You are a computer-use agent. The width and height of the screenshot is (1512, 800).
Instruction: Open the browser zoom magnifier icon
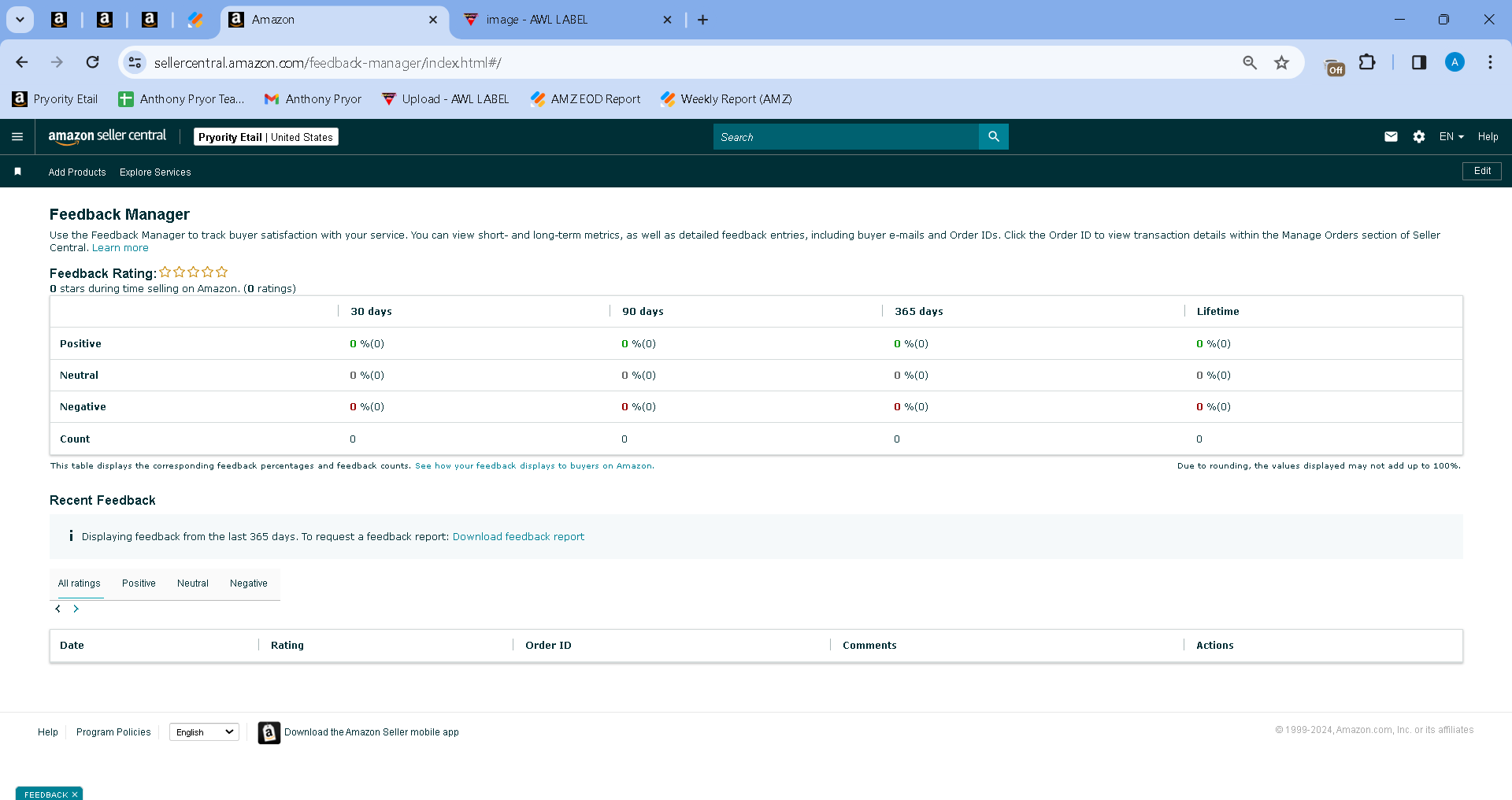coord(1250,62)
